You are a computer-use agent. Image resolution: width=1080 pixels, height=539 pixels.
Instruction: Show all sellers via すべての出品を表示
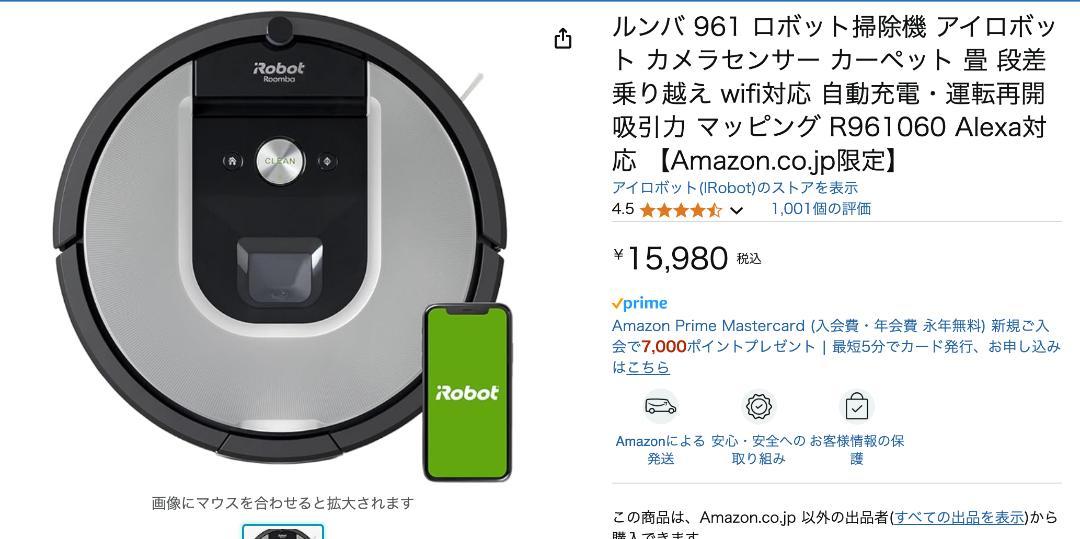pyautogui.click(x=960, y=517)
